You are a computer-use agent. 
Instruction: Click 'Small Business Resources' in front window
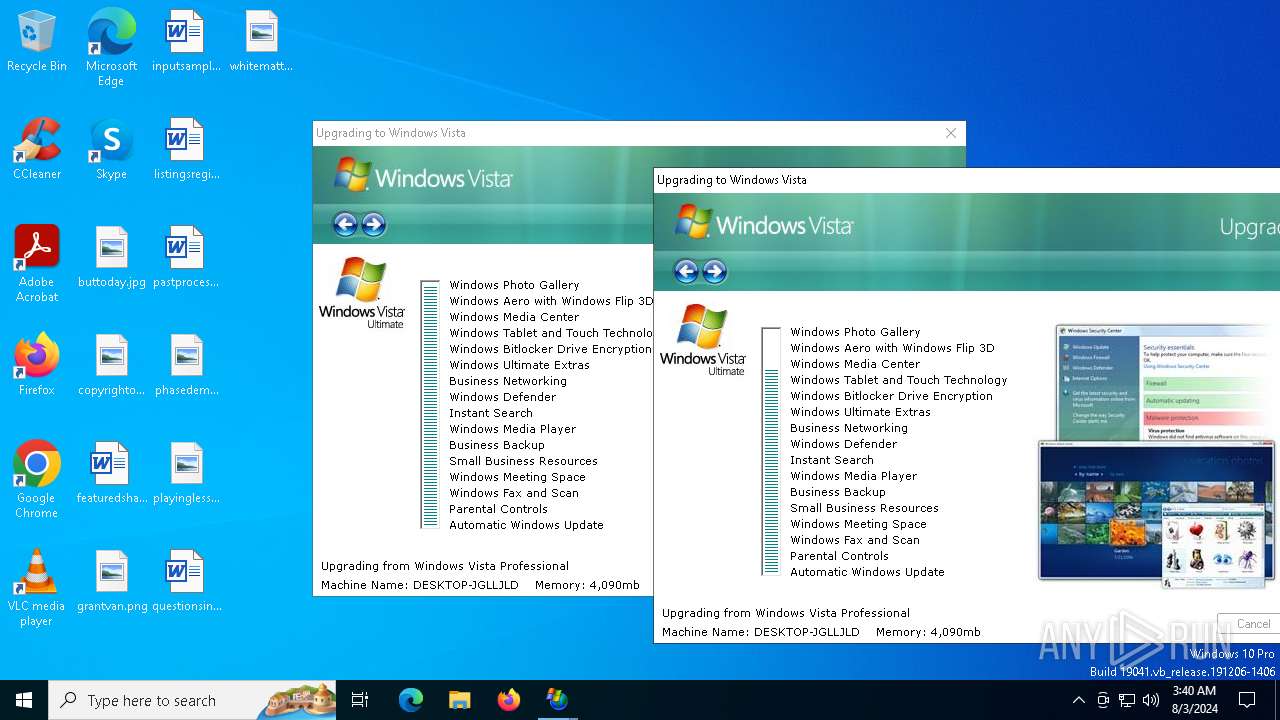(x=864, y=508)
